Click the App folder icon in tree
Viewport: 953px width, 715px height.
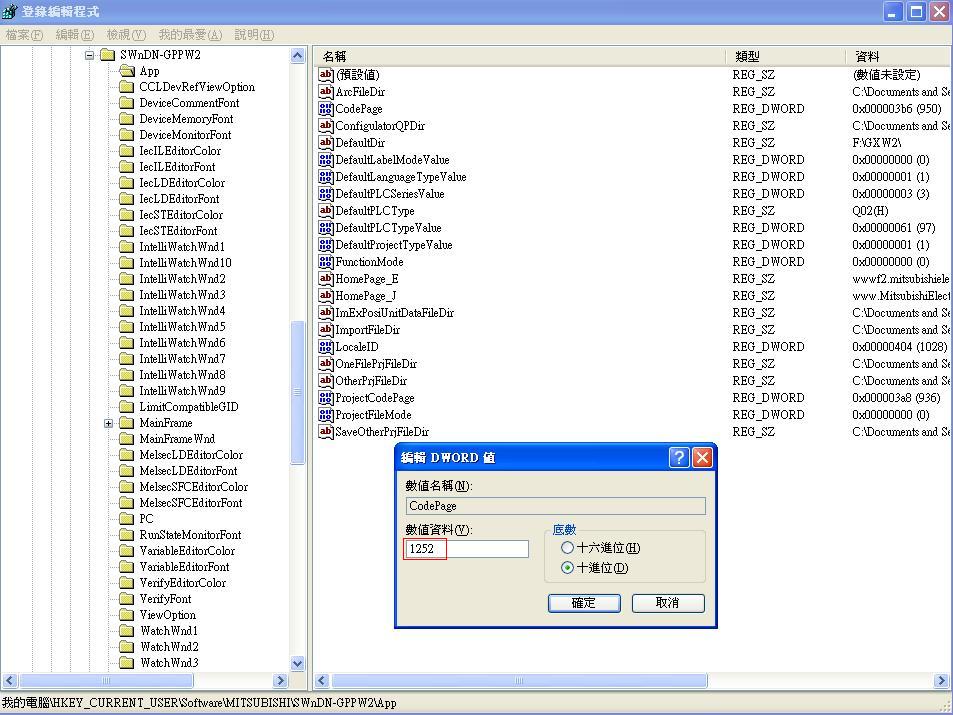coord(126,71)
